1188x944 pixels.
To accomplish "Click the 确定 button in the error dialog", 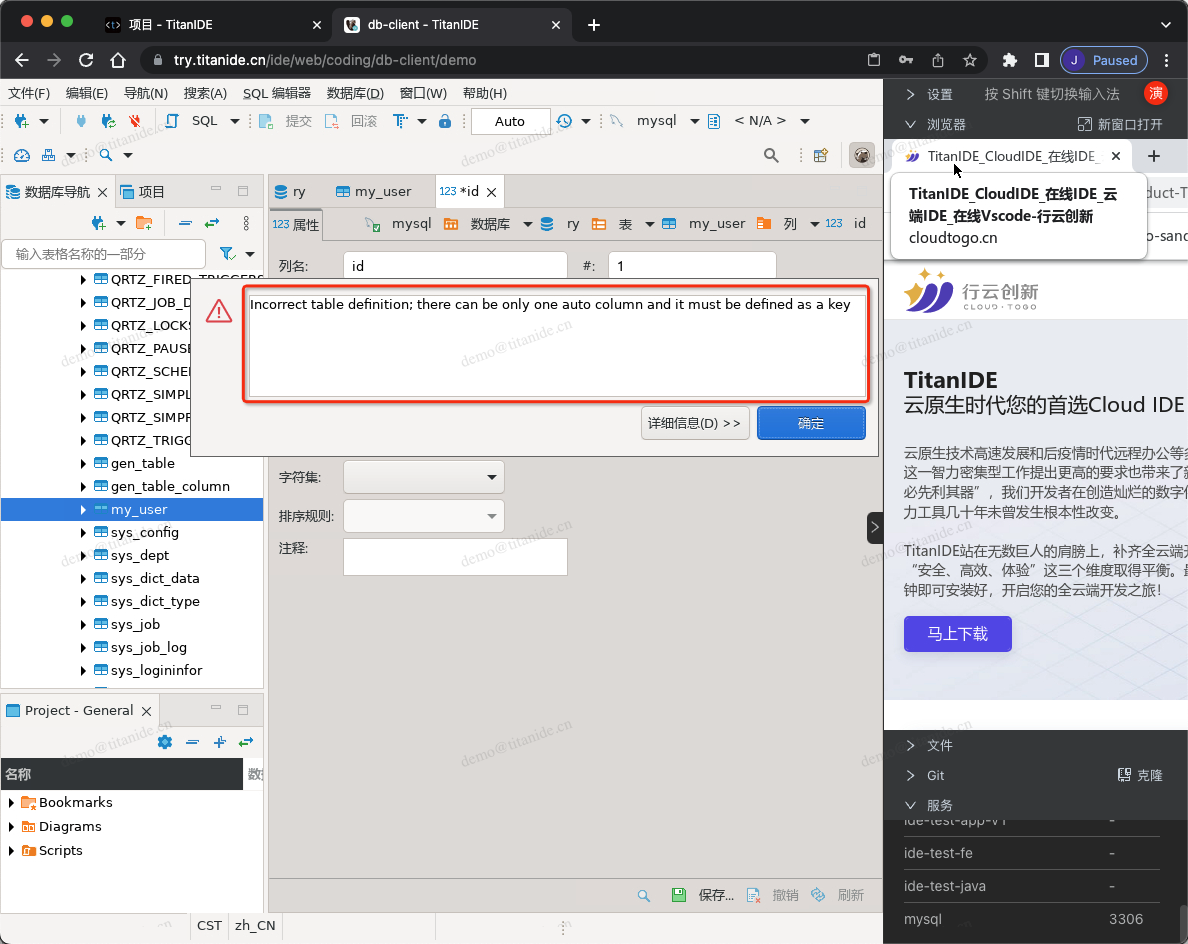I will click(811, 423).
